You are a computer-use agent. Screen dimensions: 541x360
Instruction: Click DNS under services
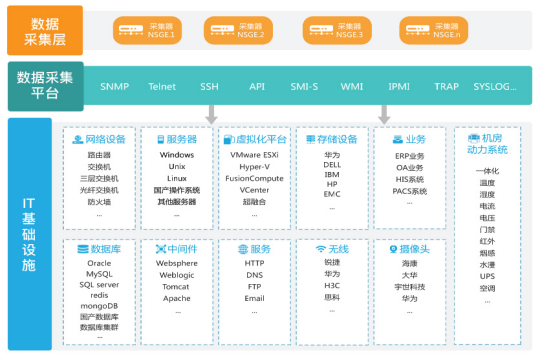(254, 275)
